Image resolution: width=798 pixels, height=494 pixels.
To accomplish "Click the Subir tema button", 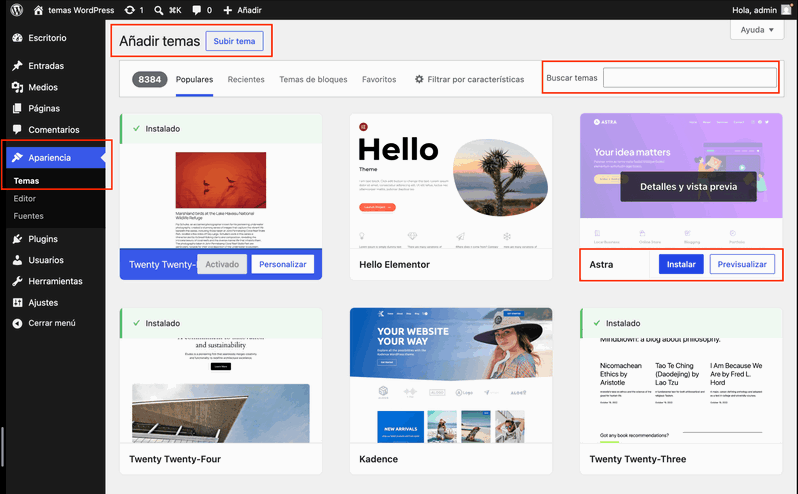I will [x=234, y=41].
